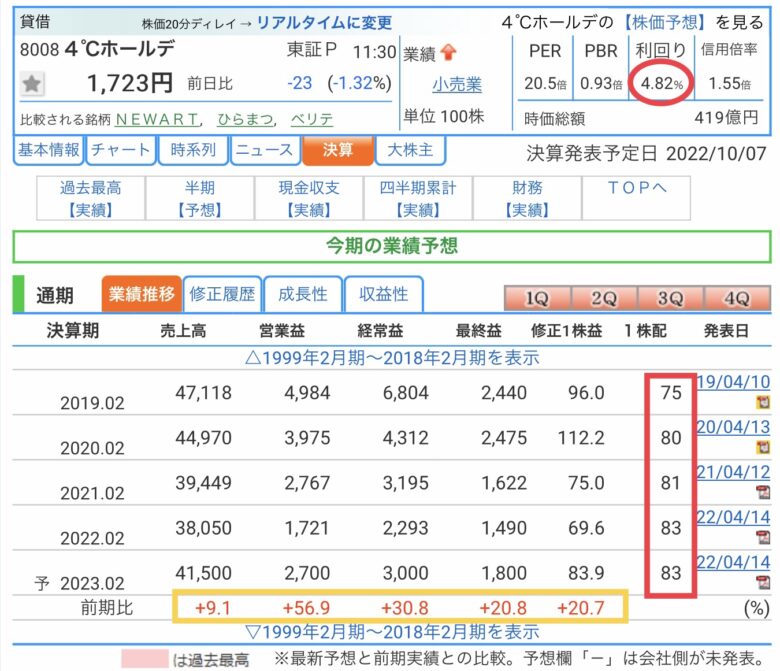Click リアルタイムに変更 link
This screenshot has width=780, height=671.
324,22
